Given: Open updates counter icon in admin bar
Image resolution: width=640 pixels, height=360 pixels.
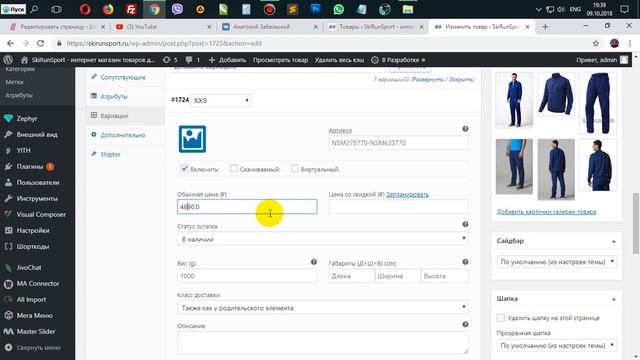Looking at the screenshot, I should click(170, 60).
